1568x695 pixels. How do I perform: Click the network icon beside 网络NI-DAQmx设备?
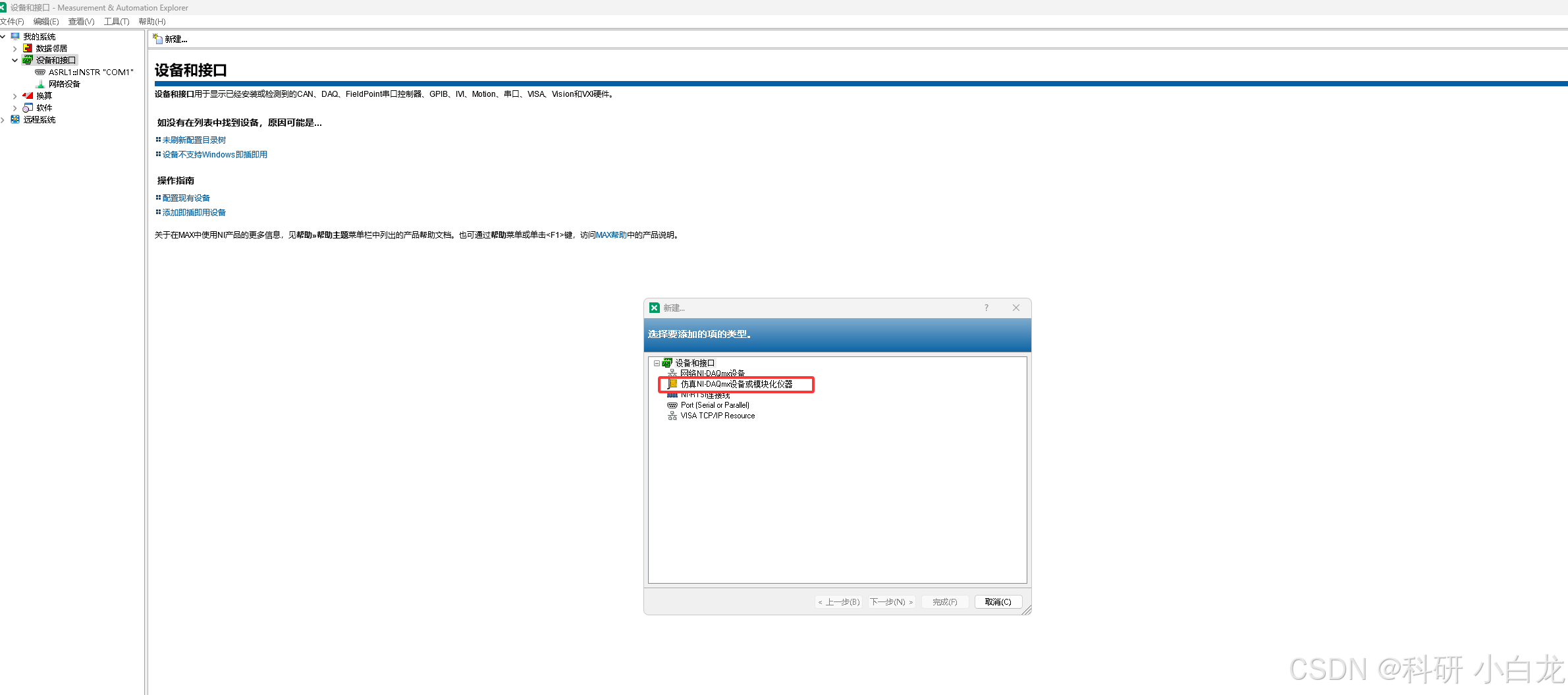[x=672, y=374]
